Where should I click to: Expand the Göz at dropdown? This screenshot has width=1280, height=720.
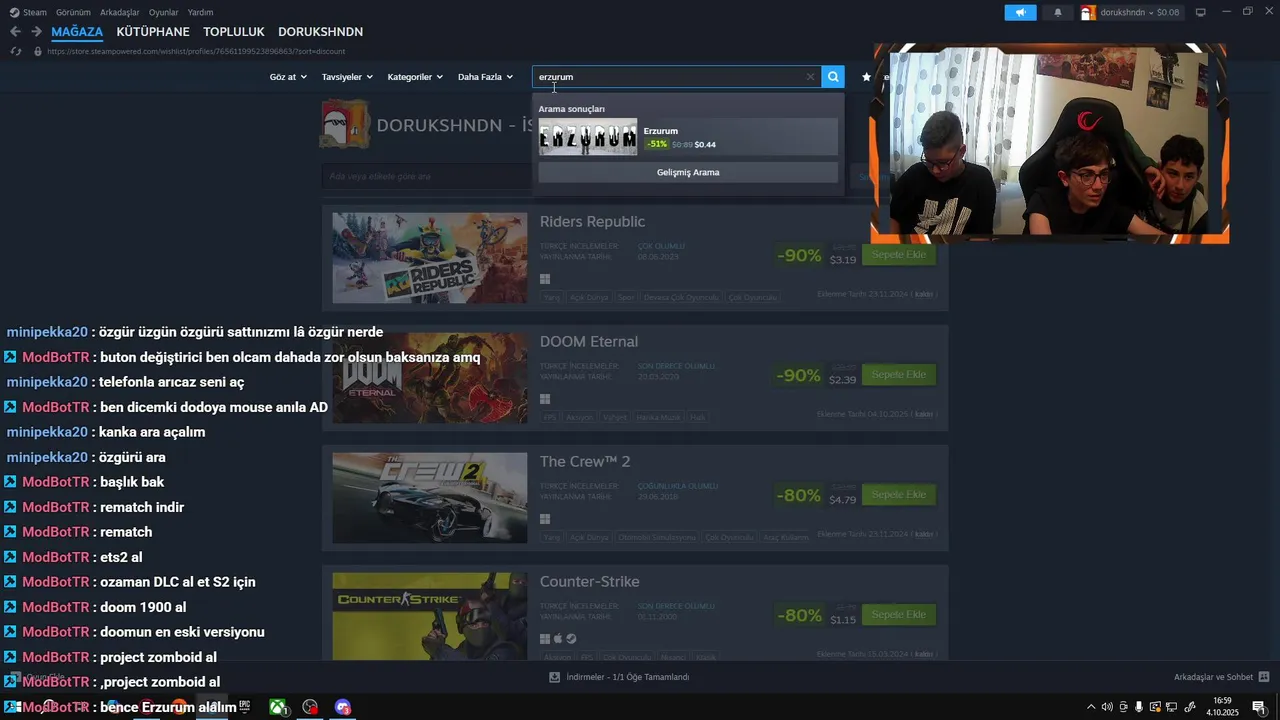tap(288, 77)
